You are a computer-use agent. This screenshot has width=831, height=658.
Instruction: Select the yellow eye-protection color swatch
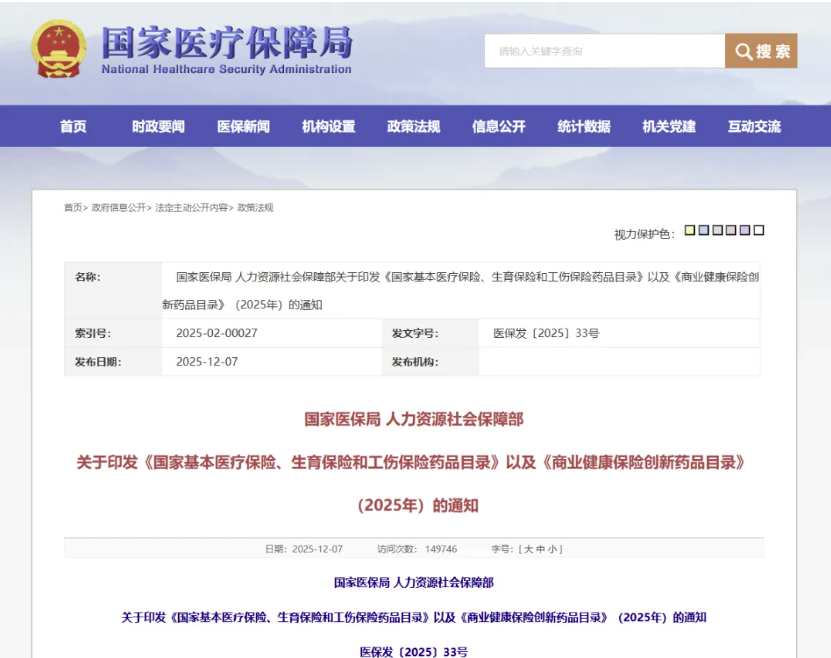(x=690, y=231)
